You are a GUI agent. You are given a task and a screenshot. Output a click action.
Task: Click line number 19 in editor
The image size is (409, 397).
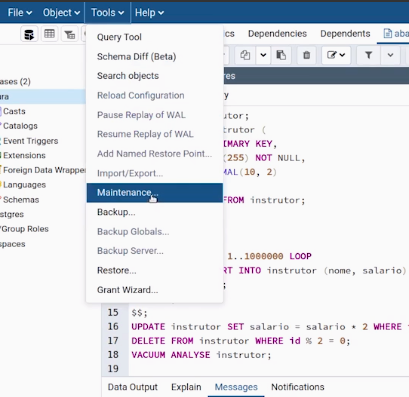[113, 369]
